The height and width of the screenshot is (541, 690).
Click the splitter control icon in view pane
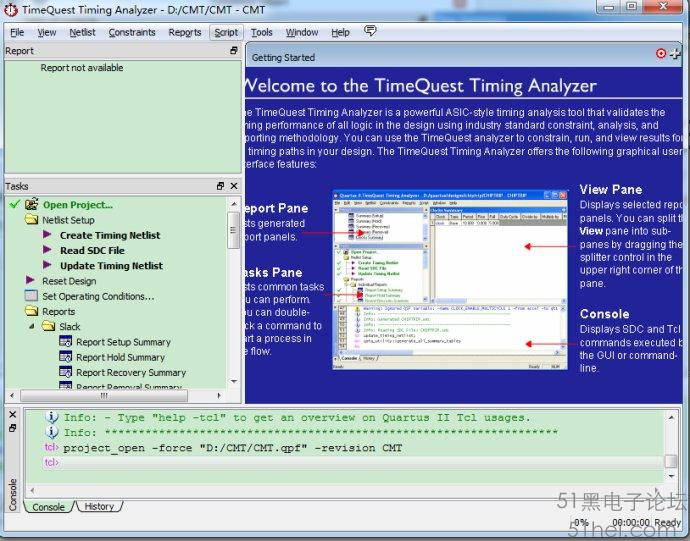coord(675,54)
